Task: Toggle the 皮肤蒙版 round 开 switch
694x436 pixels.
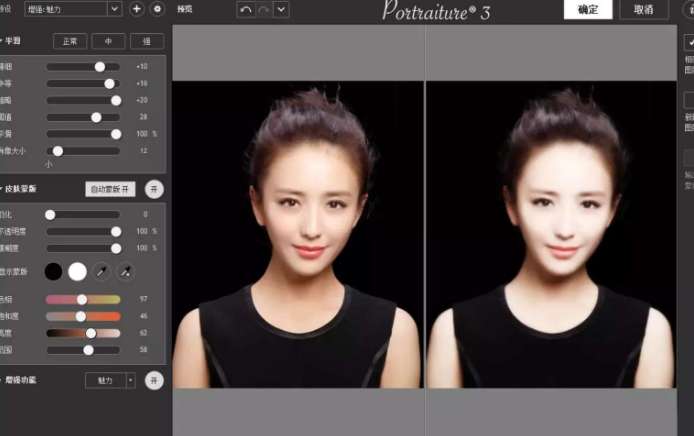Action: coord(154,189)
